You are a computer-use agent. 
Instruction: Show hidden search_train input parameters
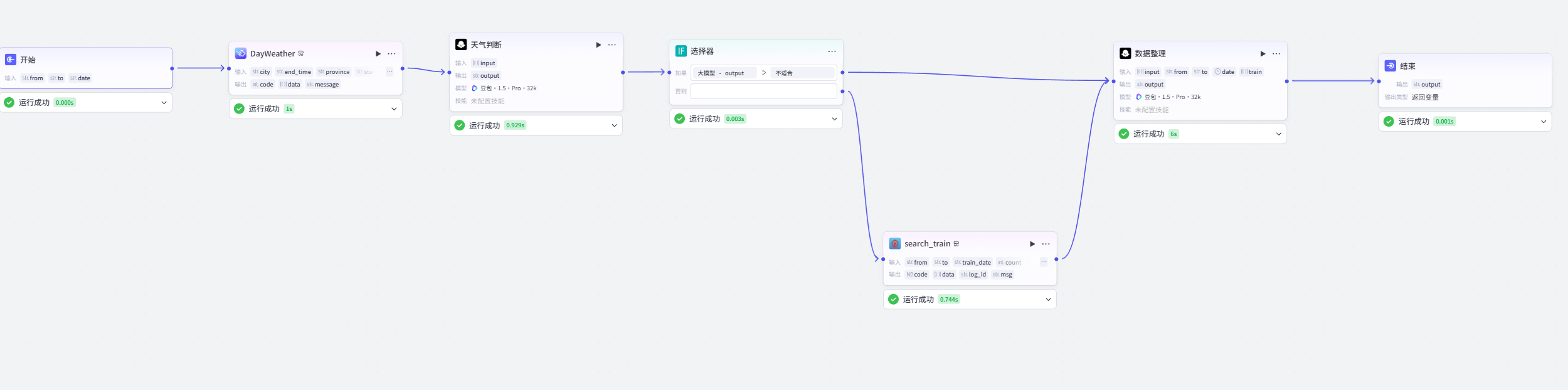pyautogui.click(x=1043, y=262)
